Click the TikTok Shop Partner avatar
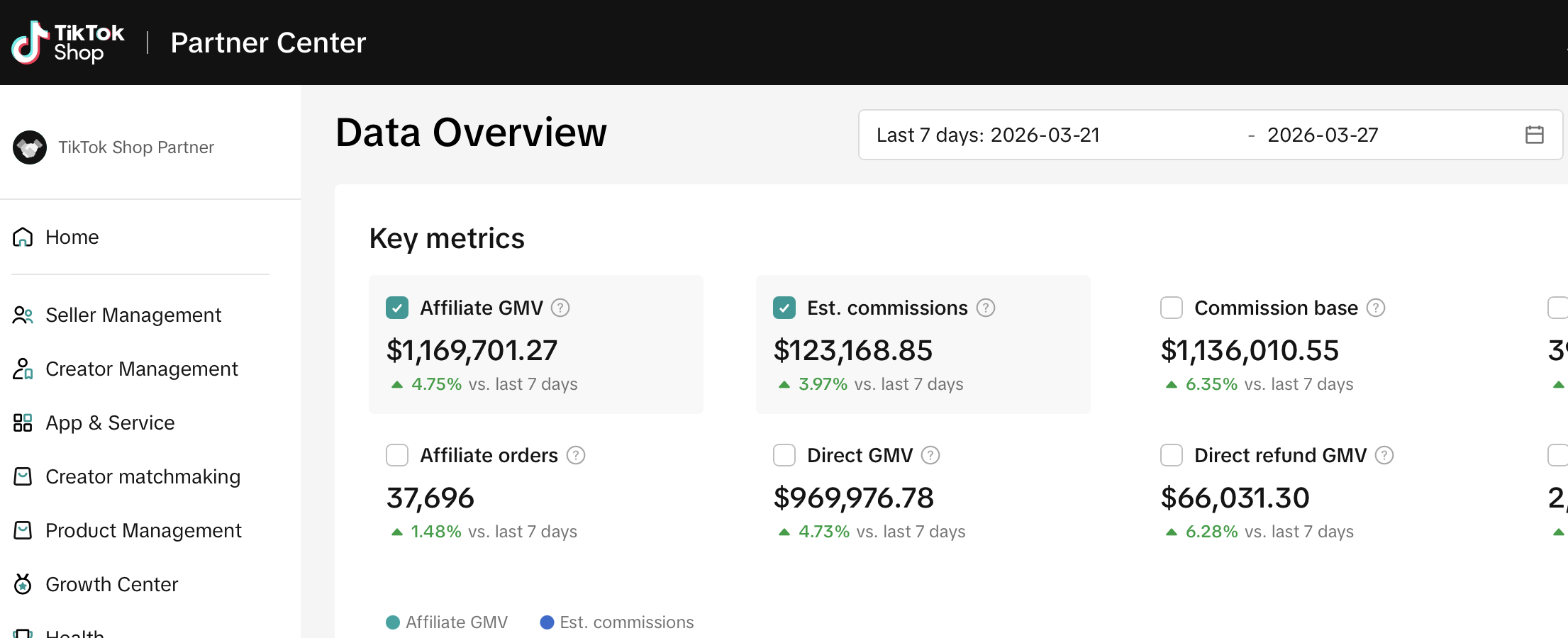Viewport: 1568px width, 638px height. (x=30, y=147)
